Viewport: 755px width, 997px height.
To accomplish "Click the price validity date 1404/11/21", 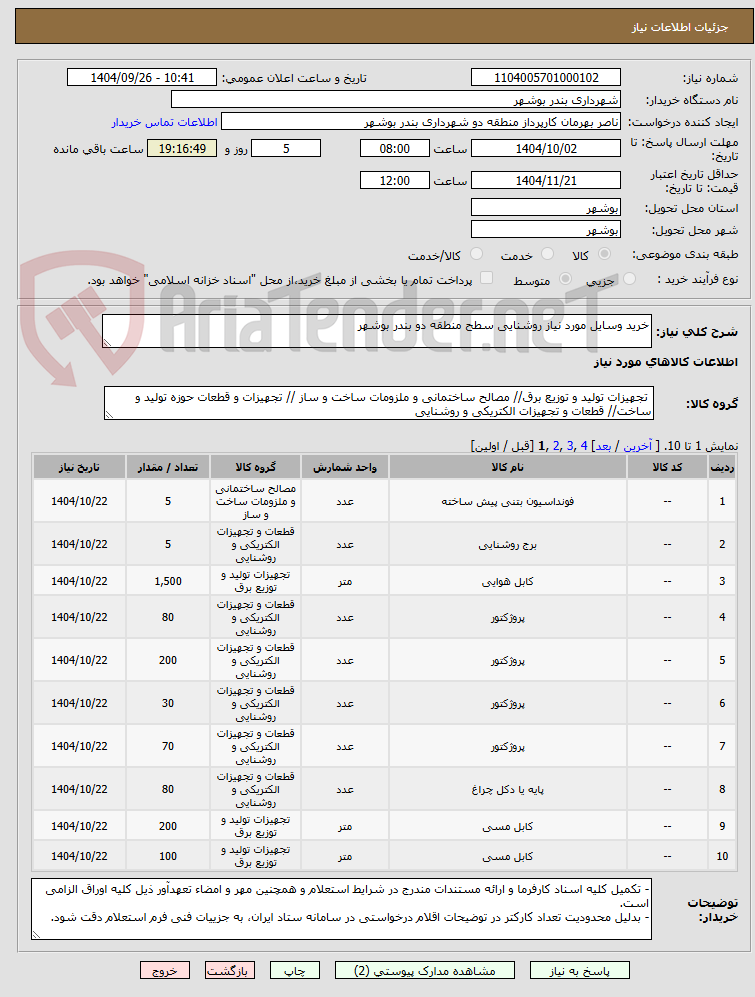I will pyautogui.click(x=546, y=181).
